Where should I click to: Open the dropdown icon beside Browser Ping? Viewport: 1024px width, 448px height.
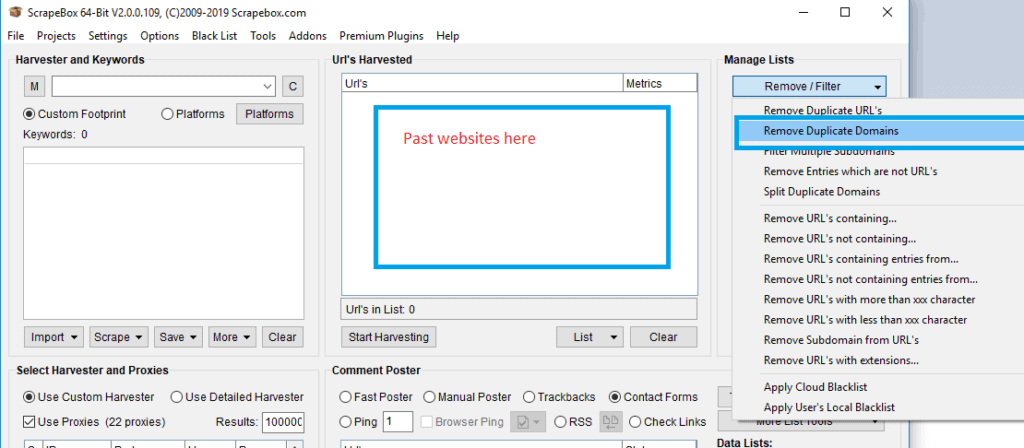(528, 422)
